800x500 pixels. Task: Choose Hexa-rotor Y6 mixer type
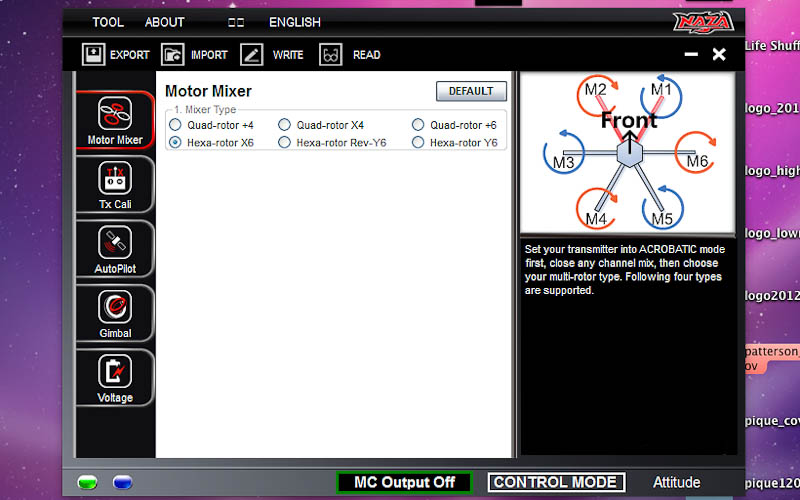pos(418,143)
